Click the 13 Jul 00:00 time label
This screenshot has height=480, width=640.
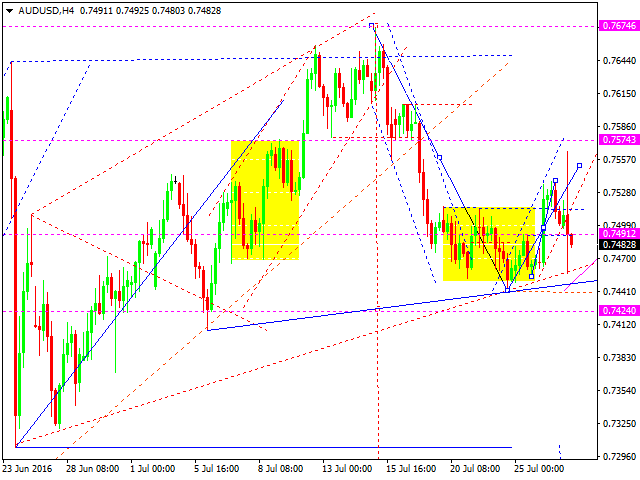(x=347, y=469)
